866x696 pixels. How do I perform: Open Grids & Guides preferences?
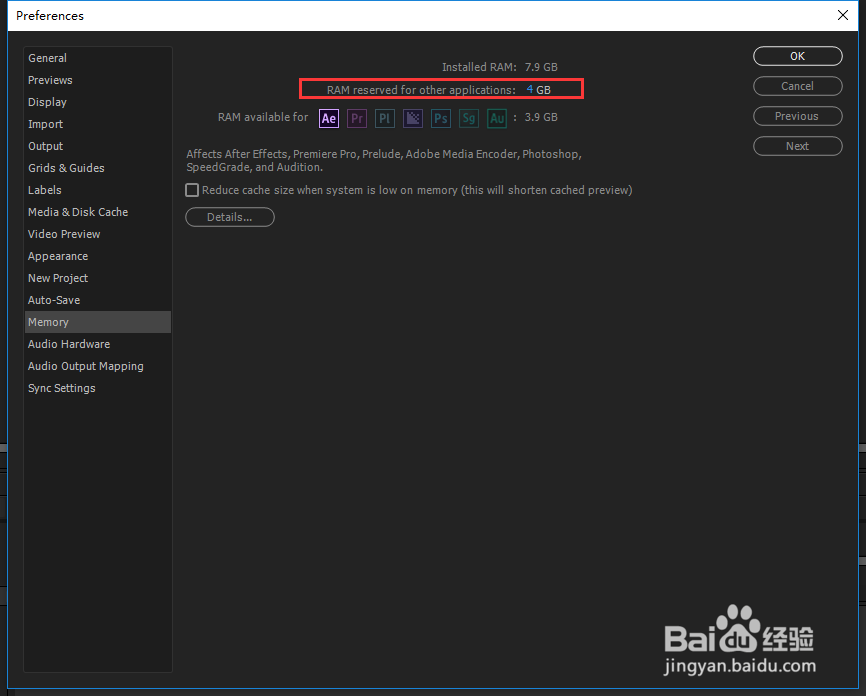point(98,168)
